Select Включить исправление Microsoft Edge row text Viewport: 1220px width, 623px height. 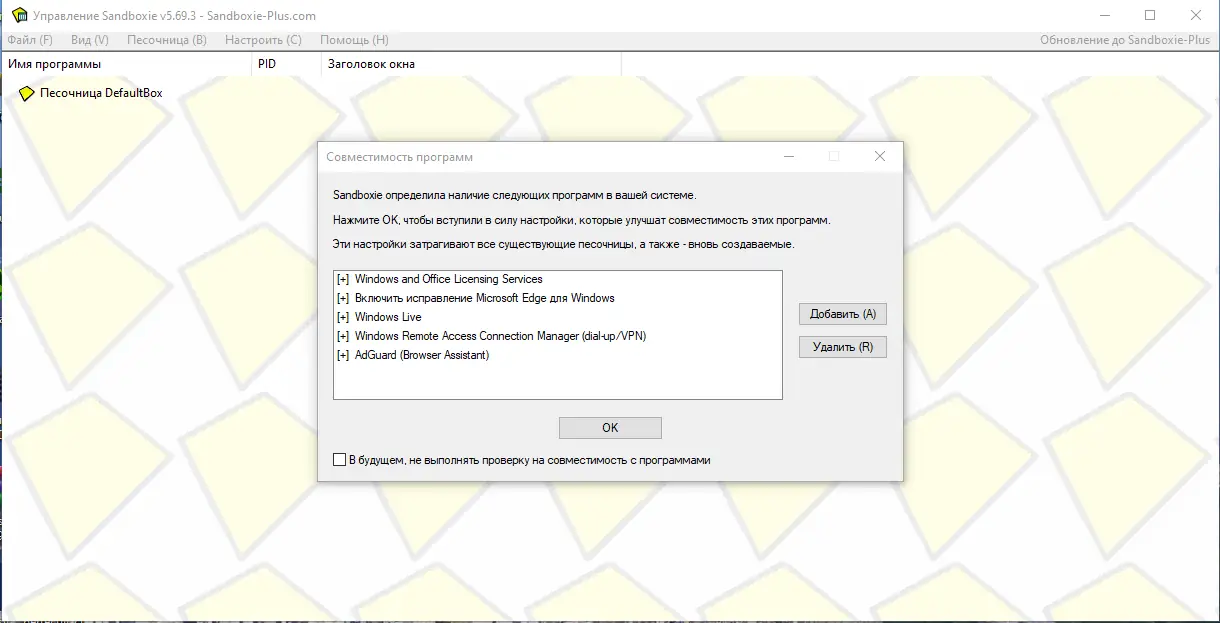[485, 298]
